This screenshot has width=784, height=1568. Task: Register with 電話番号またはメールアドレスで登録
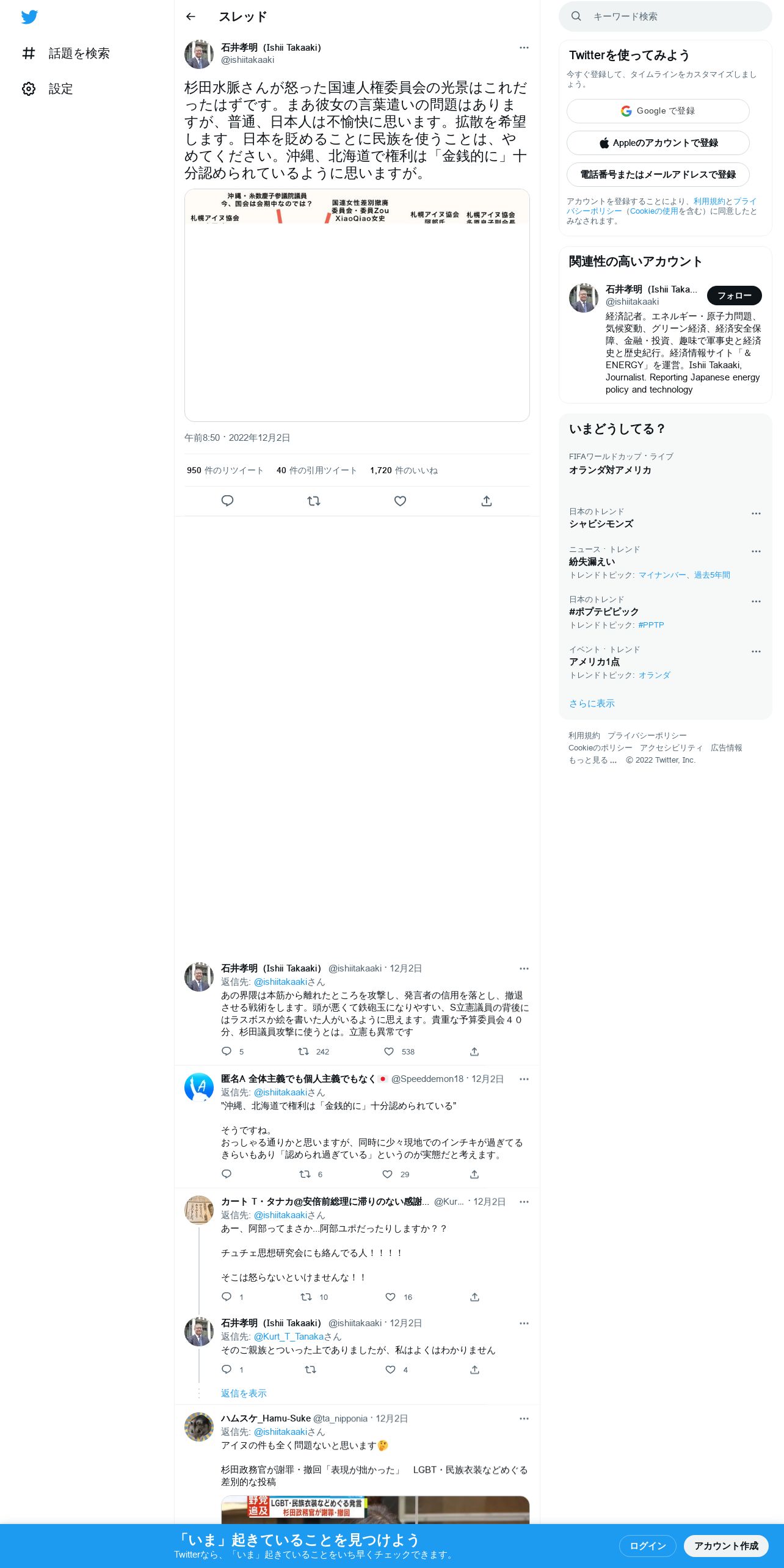coord(658,175)
